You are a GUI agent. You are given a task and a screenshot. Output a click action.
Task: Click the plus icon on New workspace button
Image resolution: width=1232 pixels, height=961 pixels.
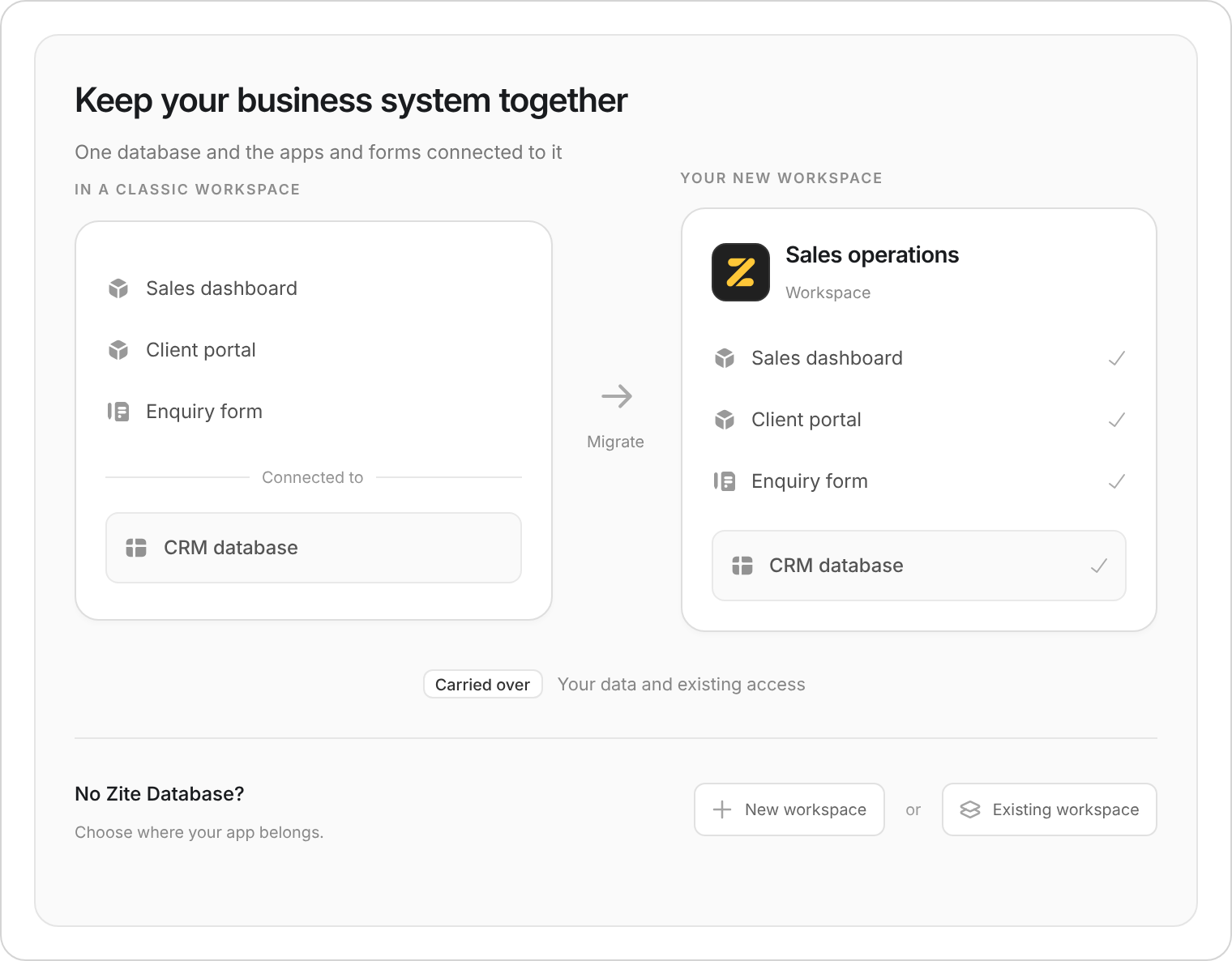click(722, 809)
